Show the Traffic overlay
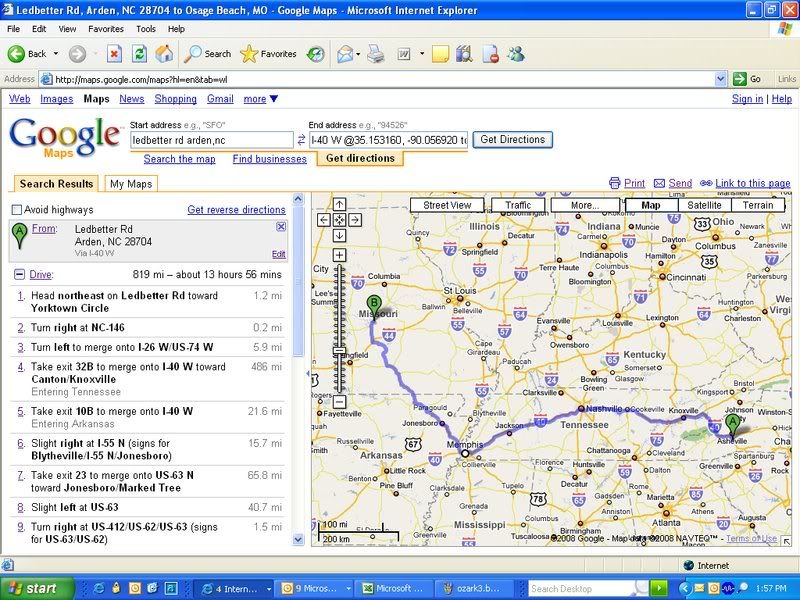This screenshot has width=800, height=600. point(518,205)
